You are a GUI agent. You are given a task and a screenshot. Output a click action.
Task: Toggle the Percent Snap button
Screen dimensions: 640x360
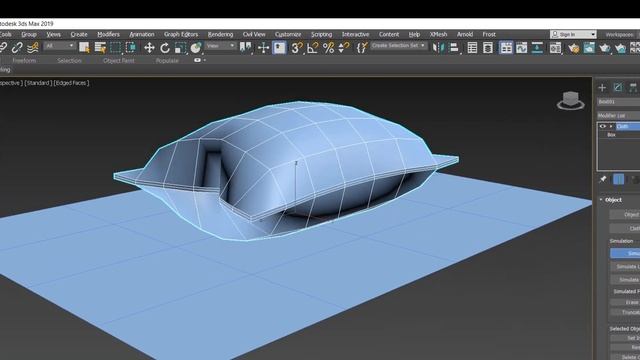328,48
